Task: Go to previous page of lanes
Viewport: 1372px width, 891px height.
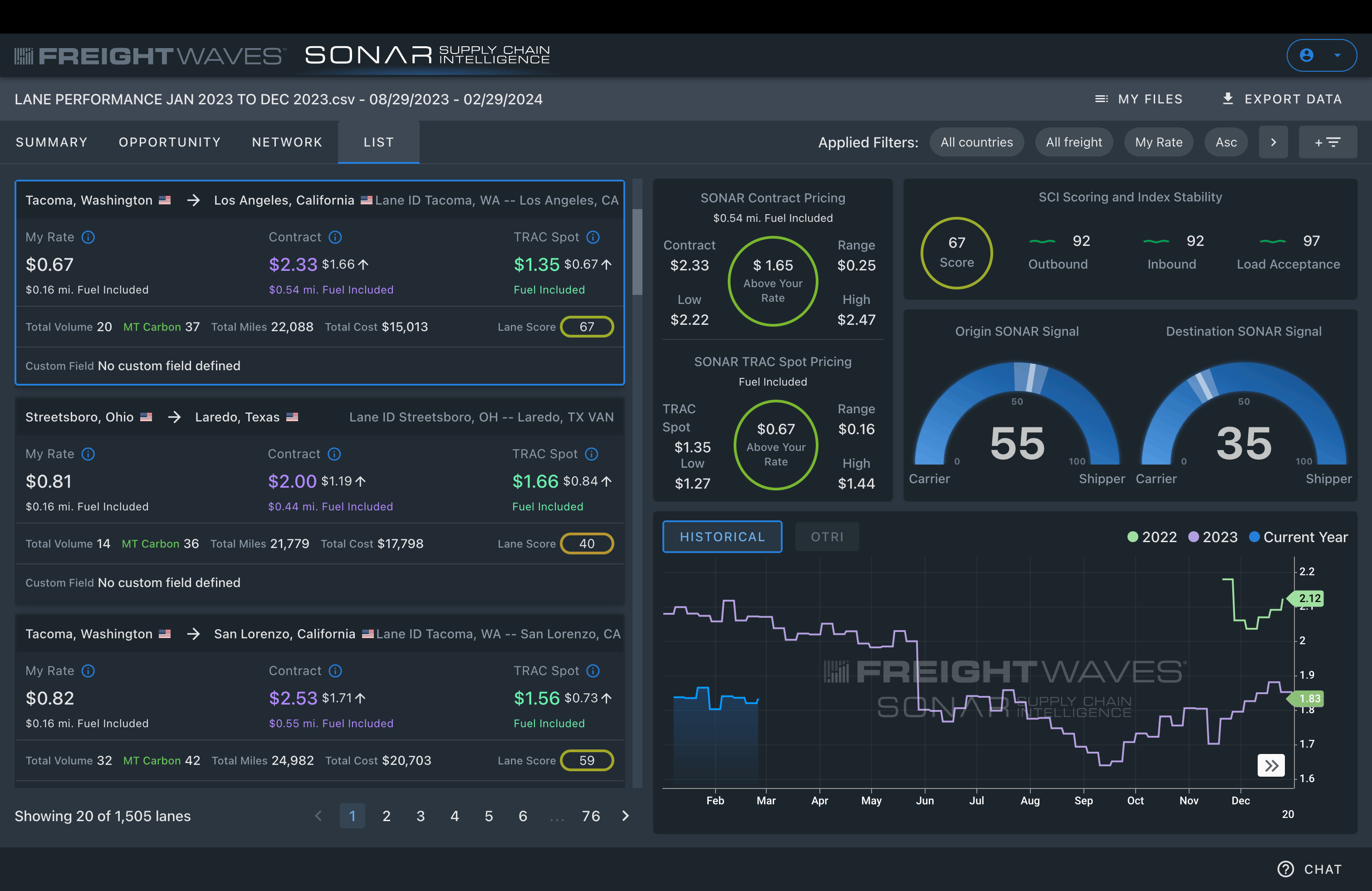Action: [x=318, y=816]
